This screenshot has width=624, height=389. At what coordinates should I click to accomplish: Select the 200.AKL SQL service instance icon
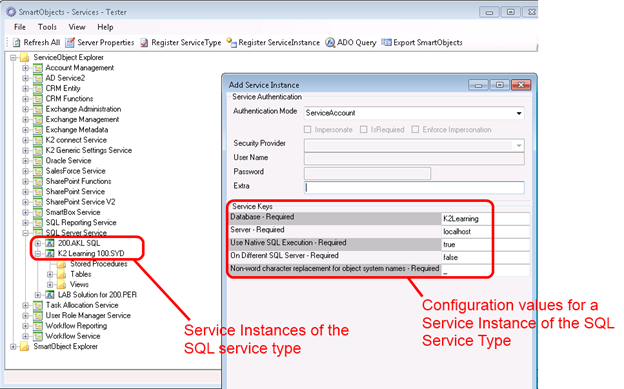click(x=50, y=243)
